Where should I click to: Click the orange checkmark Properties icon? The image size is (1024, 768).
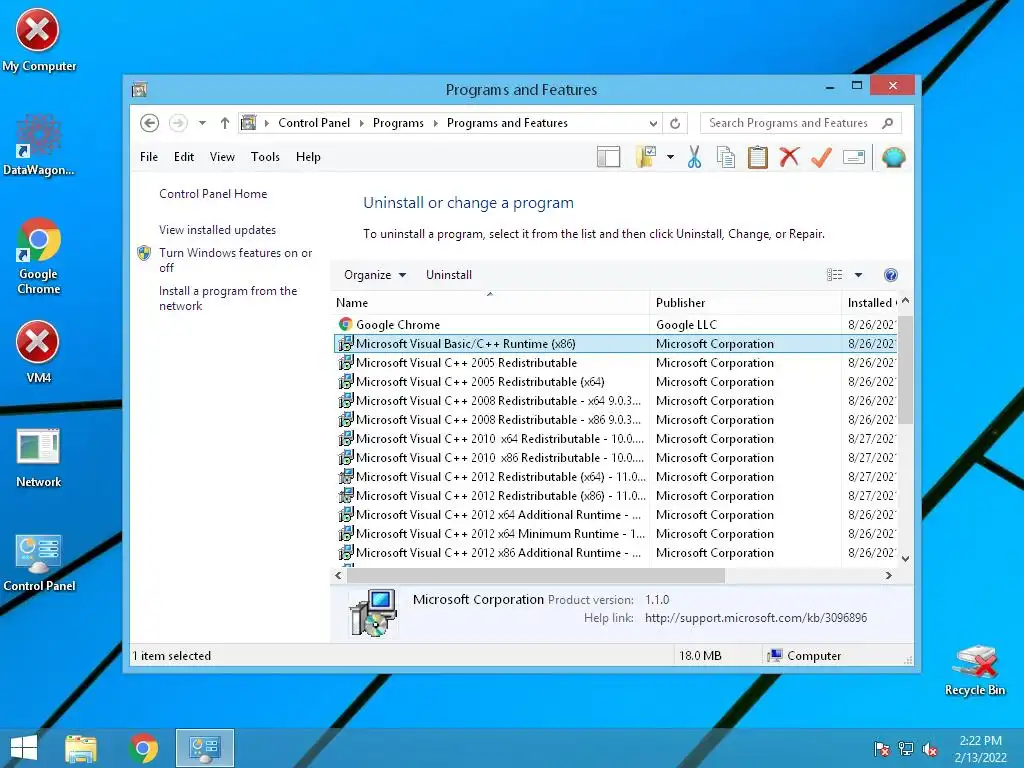[822, 157]
